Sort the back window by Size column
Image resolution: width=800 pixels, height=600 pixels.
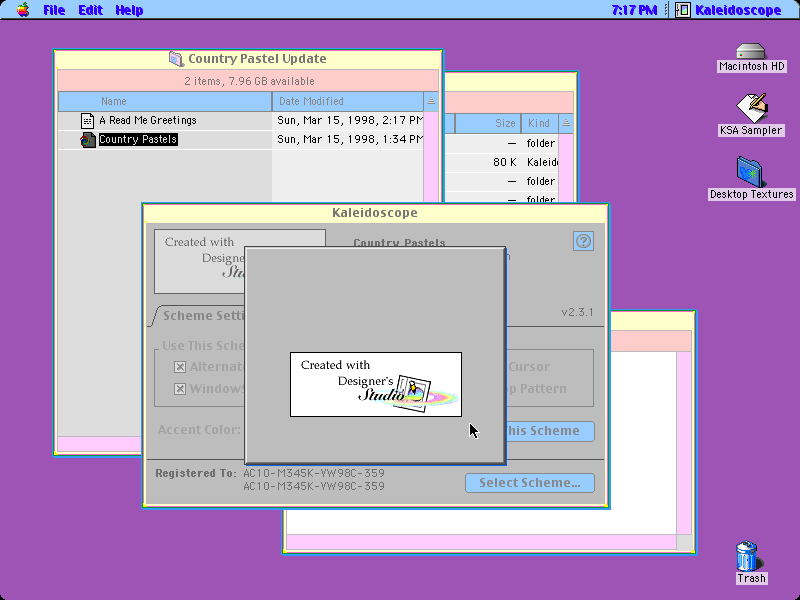[x=487, y=123]
